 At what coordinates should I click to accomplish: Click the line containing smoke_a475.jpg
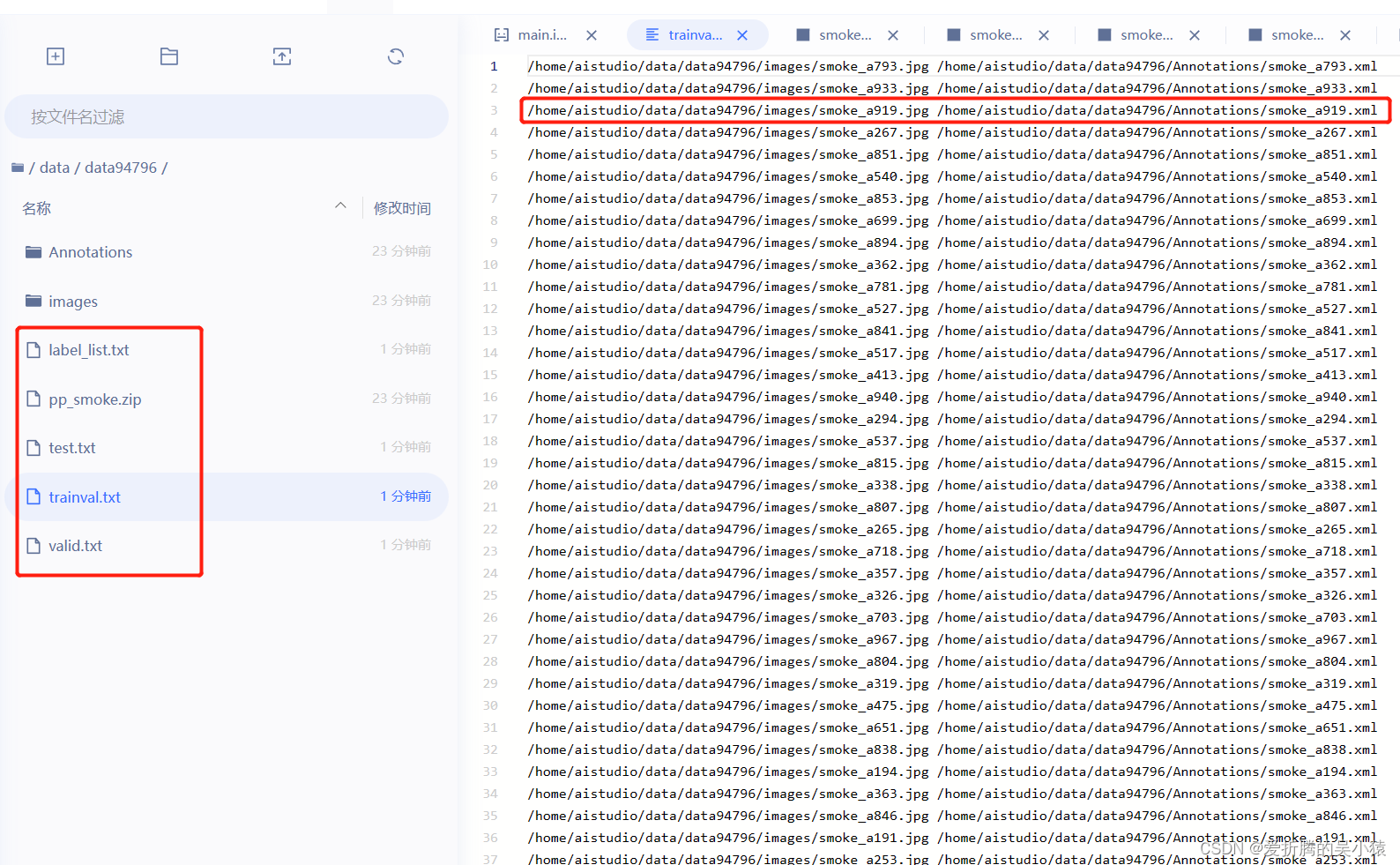pyautogui.click(x=952, y=705)
